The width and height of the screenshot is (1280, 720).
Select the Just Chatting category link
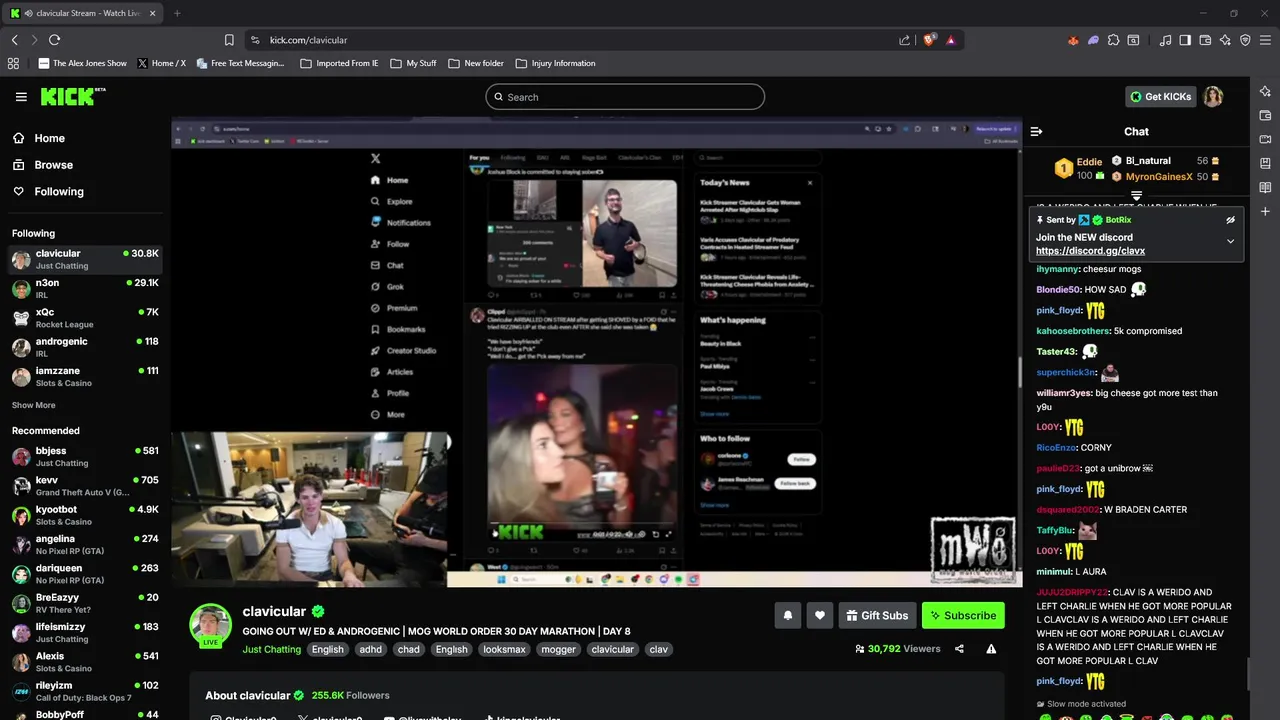[271, 649]
